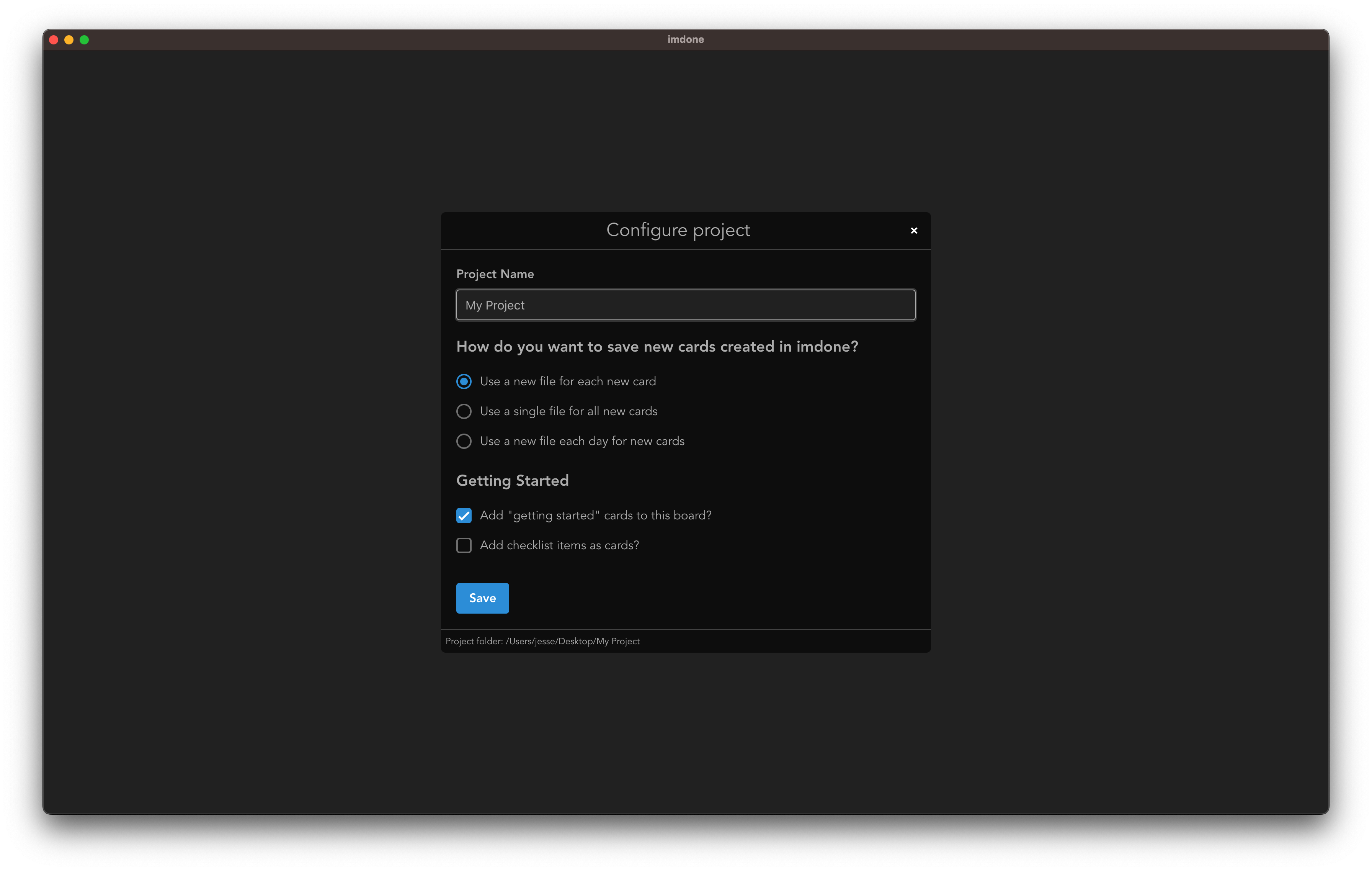
Task: Select the new file for each card radio button
Action: tap(464, 381)
